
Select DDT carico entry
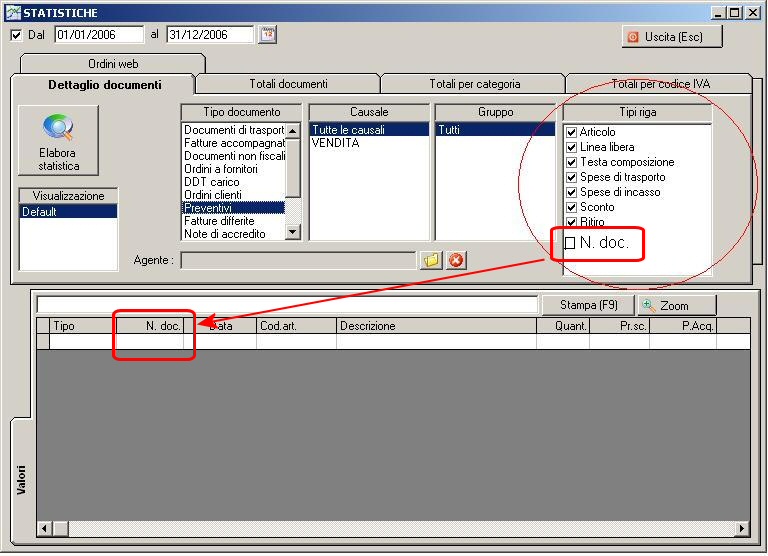click(234, 182)
